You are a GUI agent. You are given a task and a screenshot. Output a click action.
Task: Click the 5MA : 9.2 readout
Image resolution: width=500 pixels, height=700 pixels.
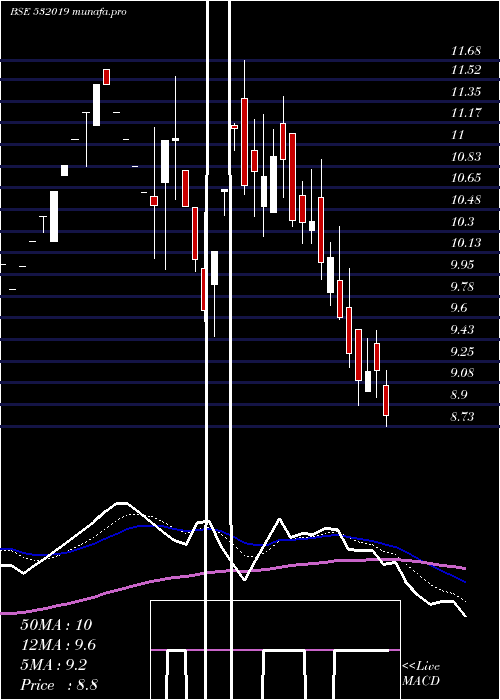coord(54,665)
